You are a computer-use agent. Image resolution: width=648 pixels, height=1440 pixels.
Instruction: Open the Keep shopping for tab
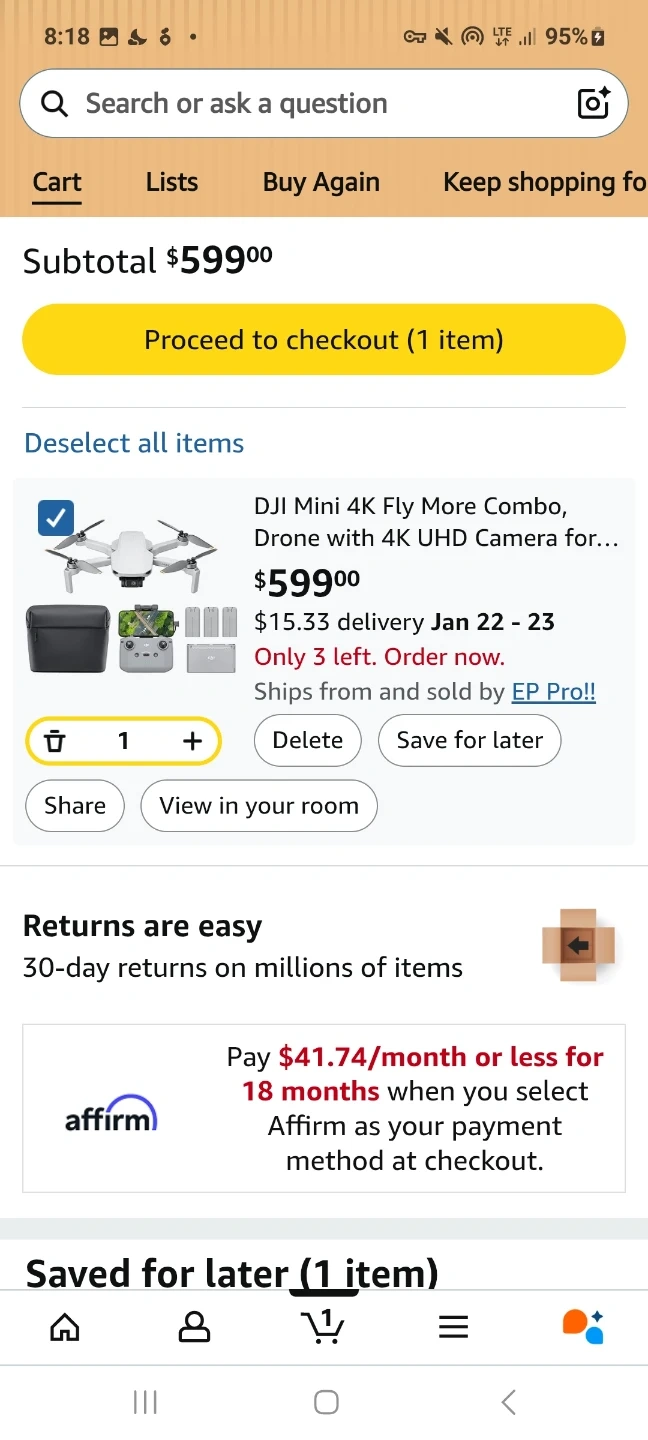[x=544, y=182]
